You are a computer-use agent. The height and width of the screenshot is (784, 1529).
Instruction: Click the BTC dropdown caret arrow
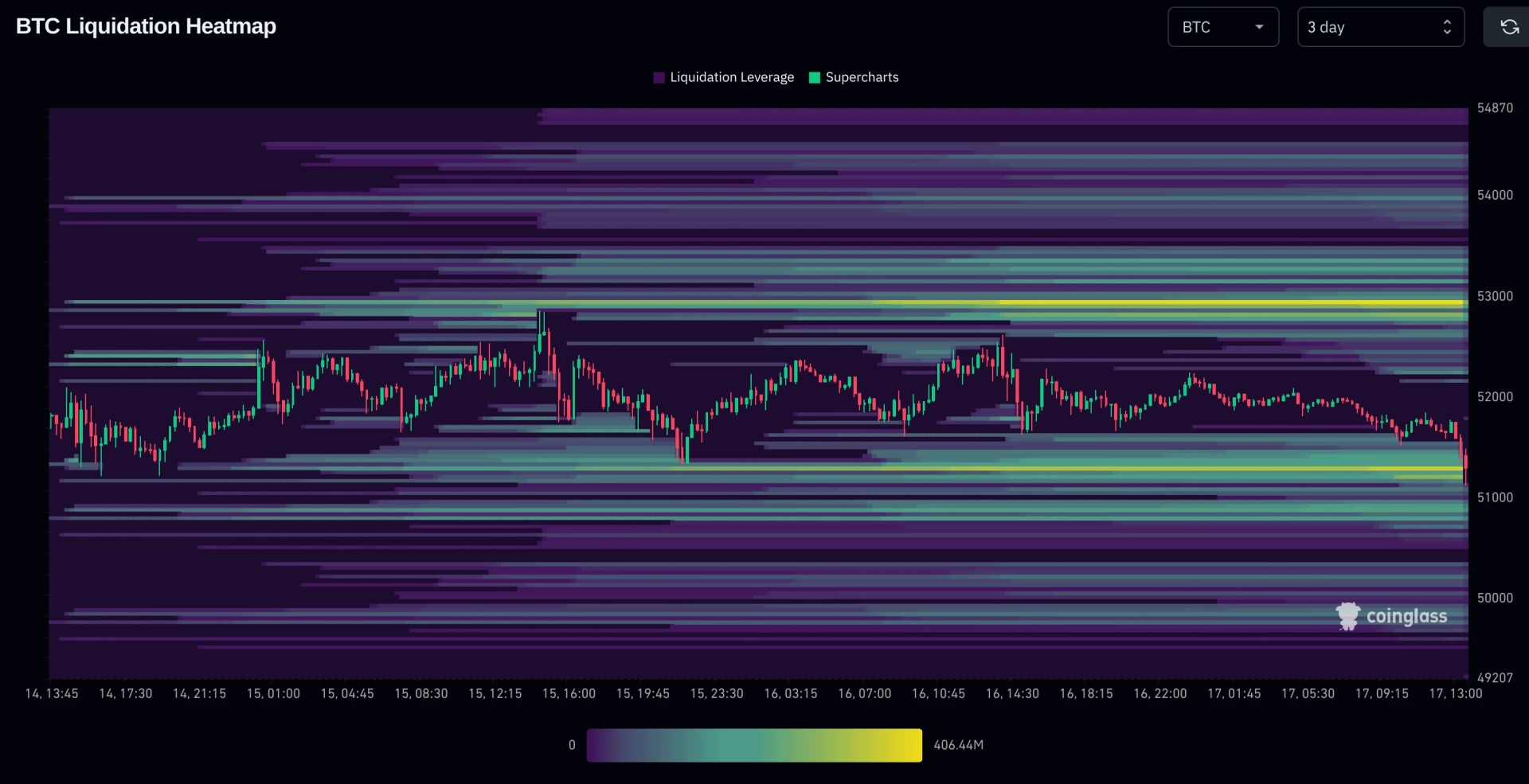[x=1259, y=27]
